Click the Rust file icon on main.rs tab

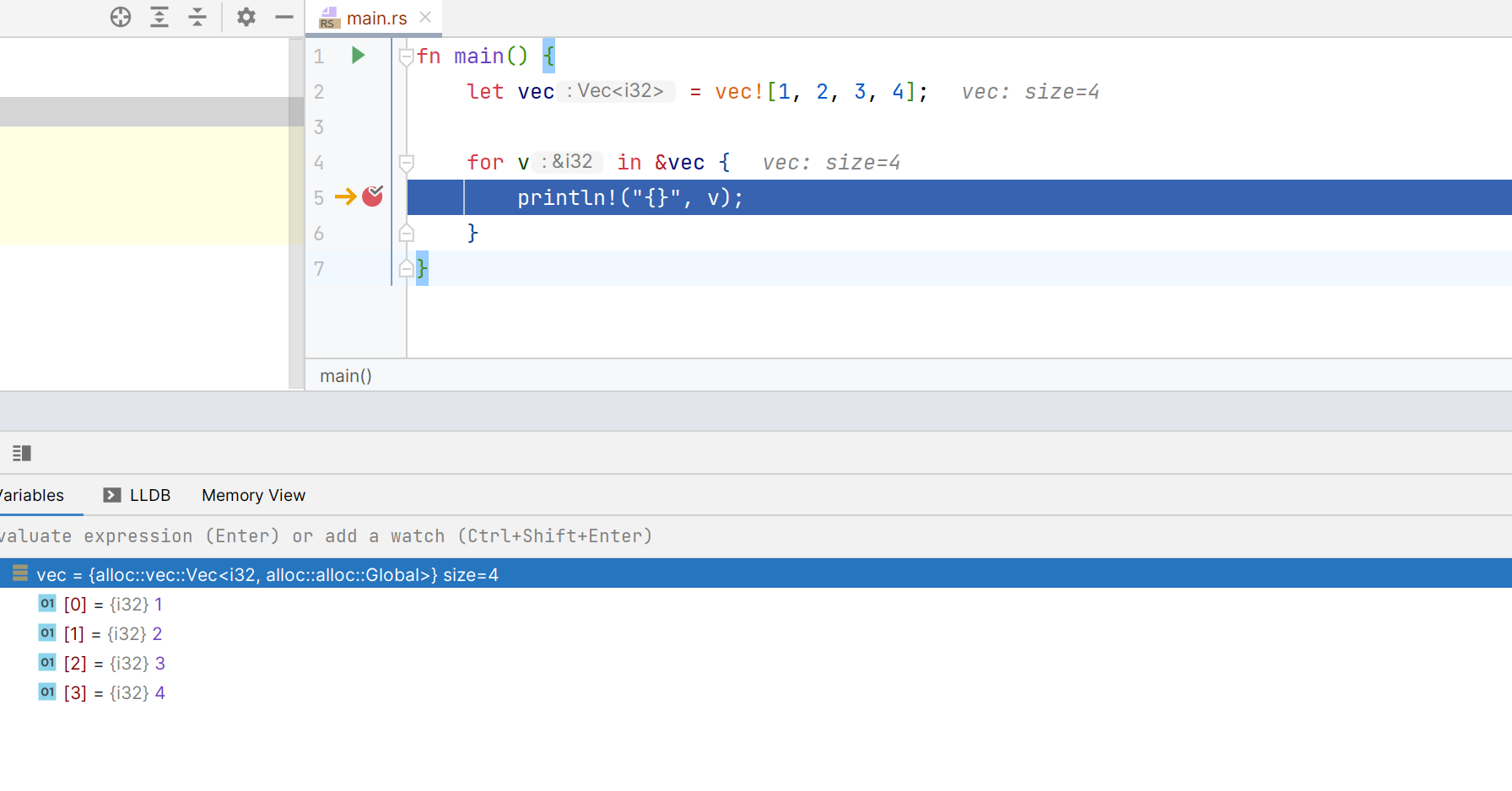[x=328, y=18]
